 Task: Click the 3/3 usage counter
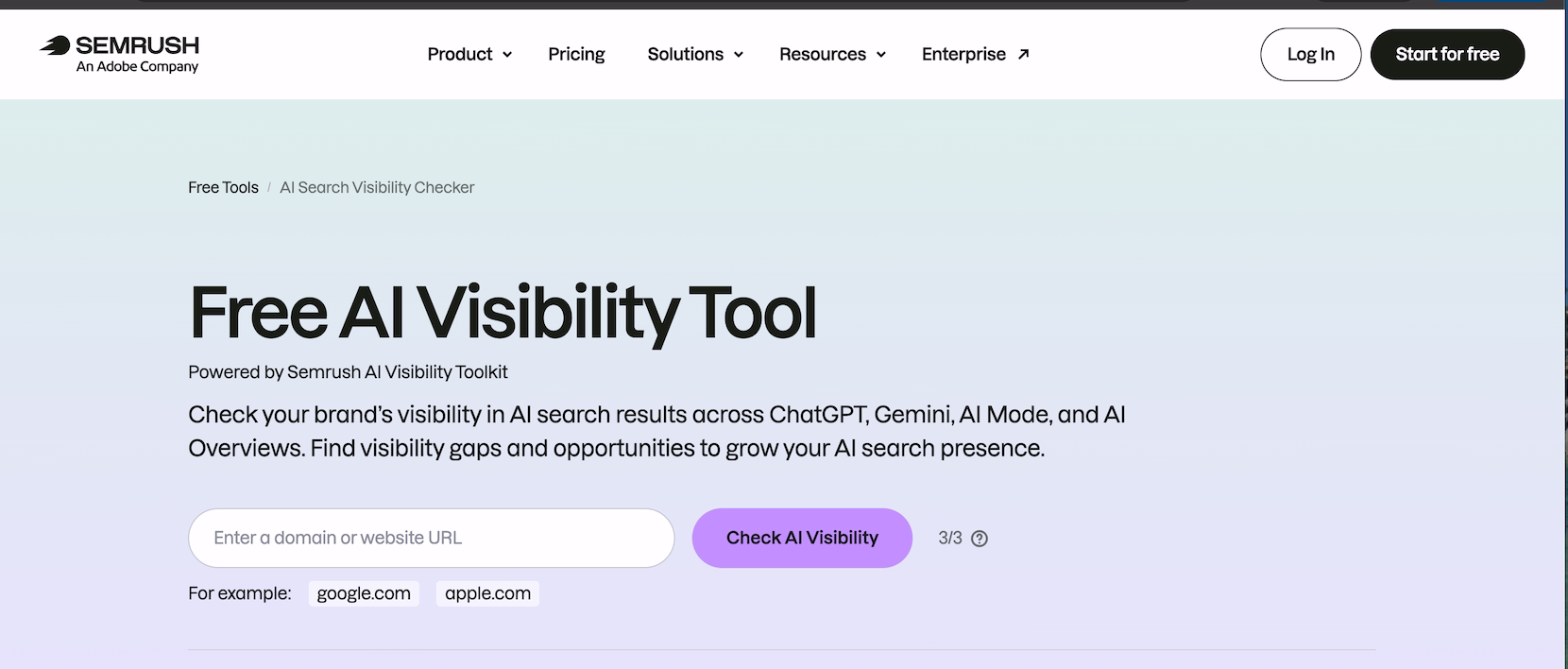point(950,538)
